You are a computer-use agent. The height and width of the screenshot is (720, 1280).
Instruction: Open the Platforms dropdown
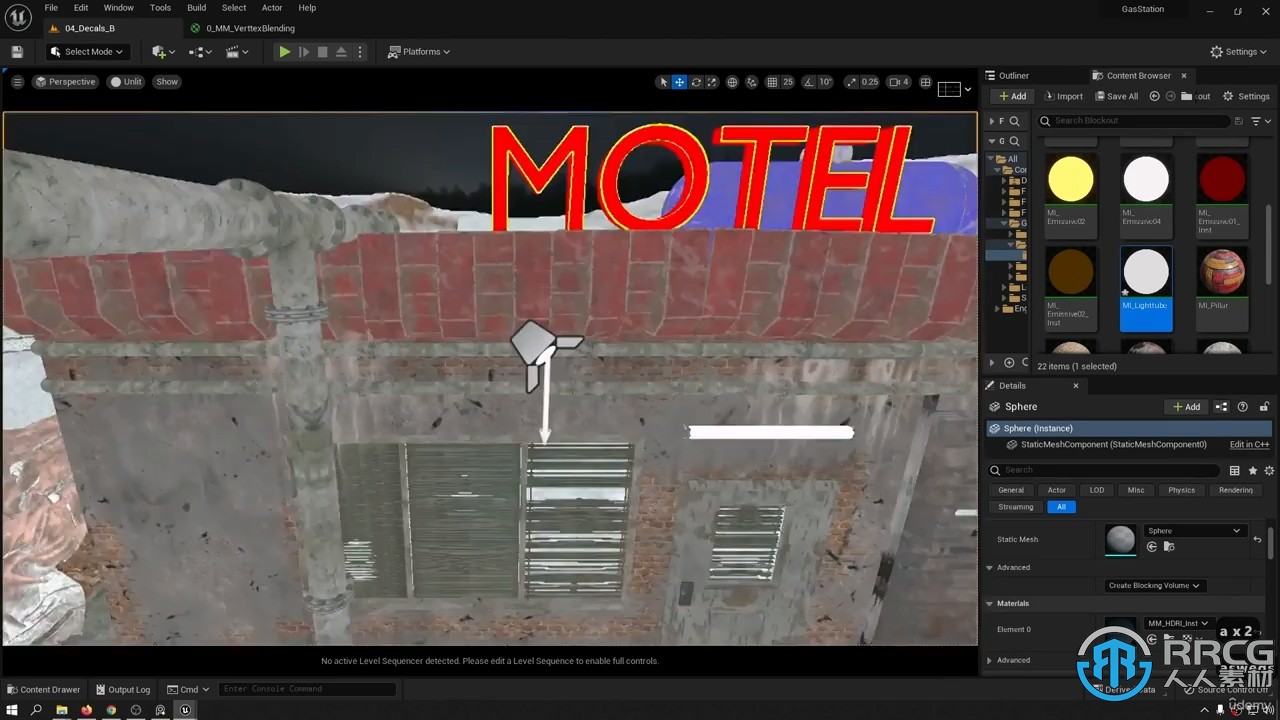419,52
